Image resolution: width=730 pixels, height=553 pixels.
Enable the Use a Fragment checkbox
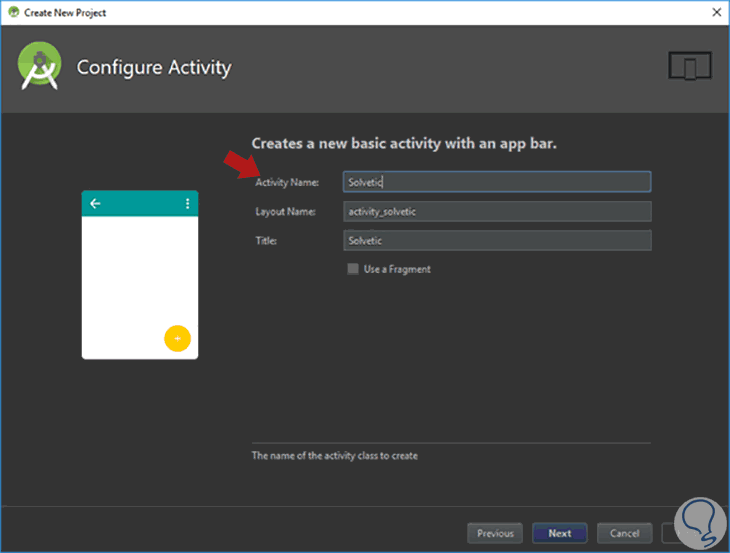352,269
